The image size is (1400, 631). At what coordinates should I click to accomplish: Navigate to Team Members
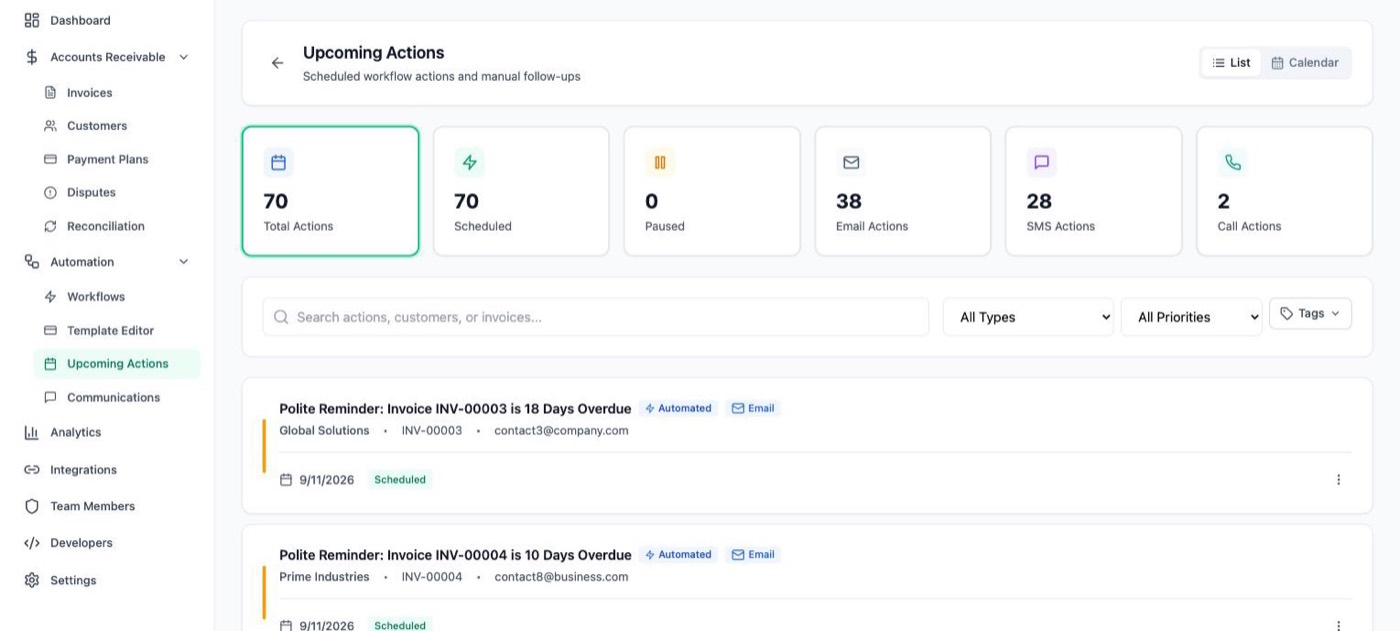107,506
